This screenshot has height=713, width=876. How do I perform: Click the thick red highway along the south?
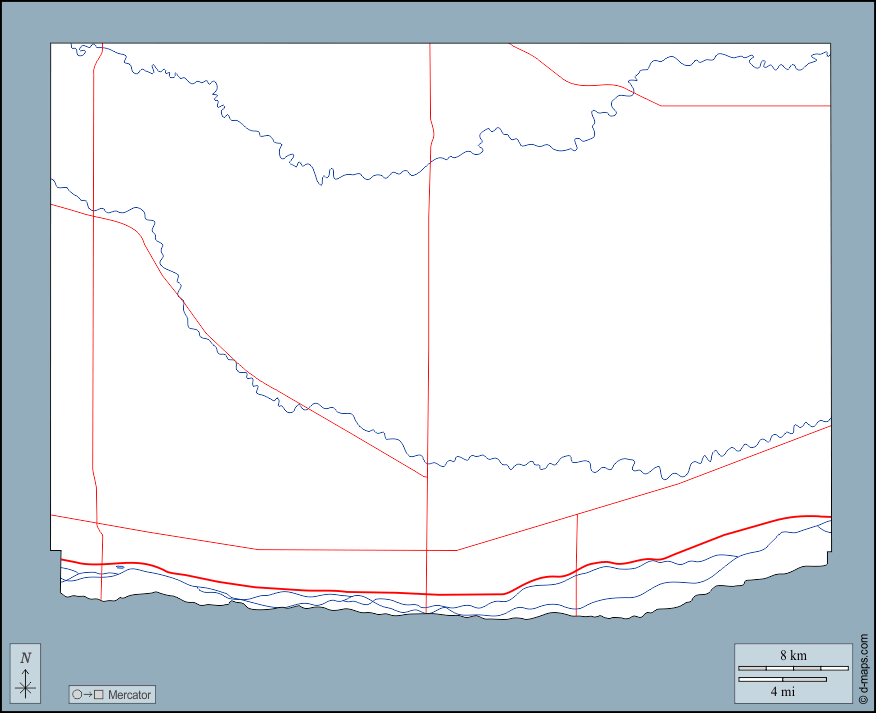click(300, 589)
